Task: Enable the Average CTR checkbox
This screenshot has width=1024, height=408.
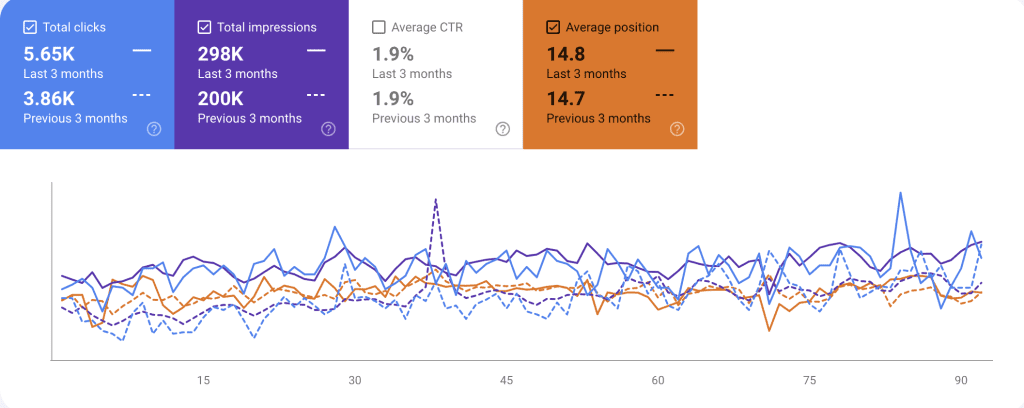Action: tap(379, 27)
